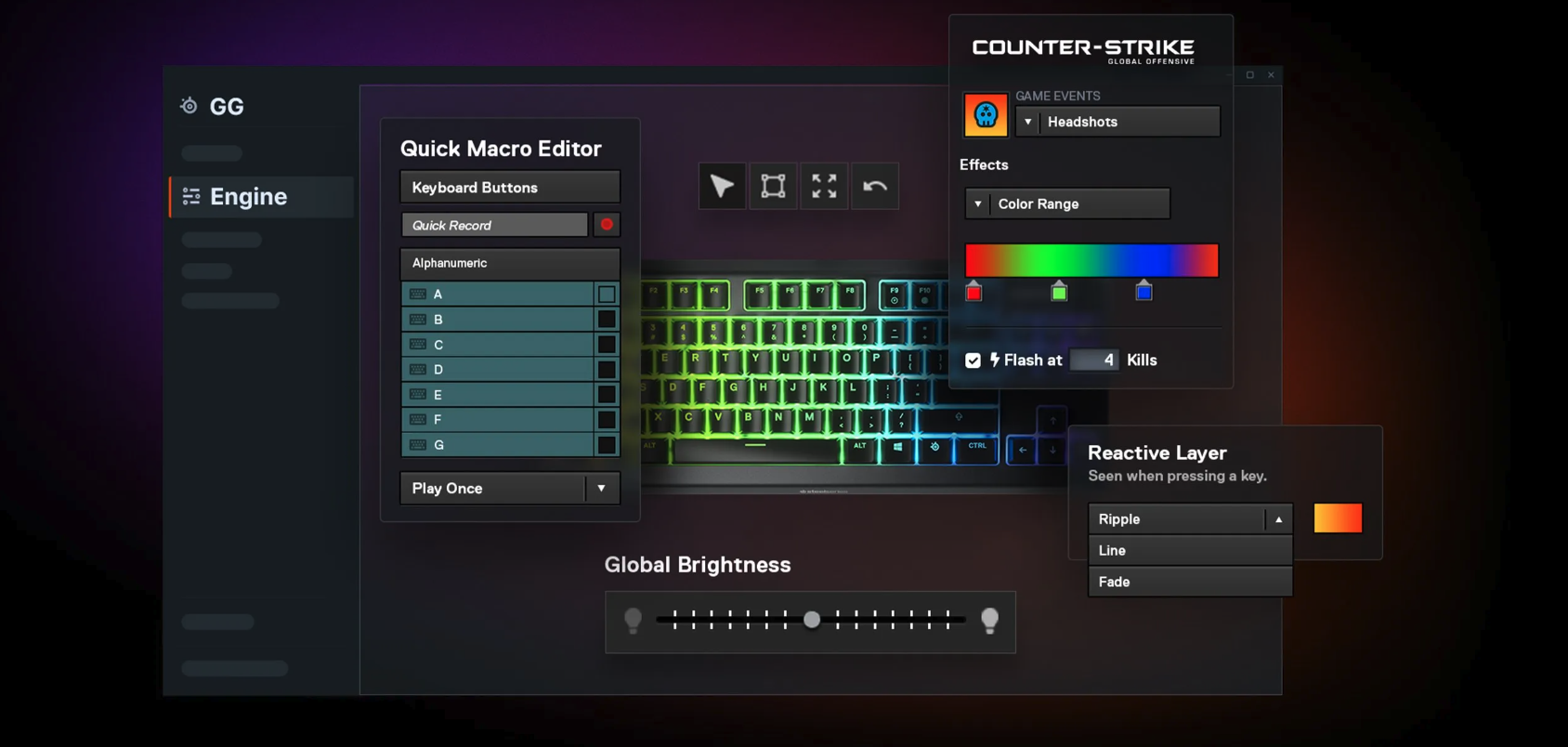Choose the rectangle selection tool
This screenshot has height=747, width=1568.
click(x=773, y=186)
